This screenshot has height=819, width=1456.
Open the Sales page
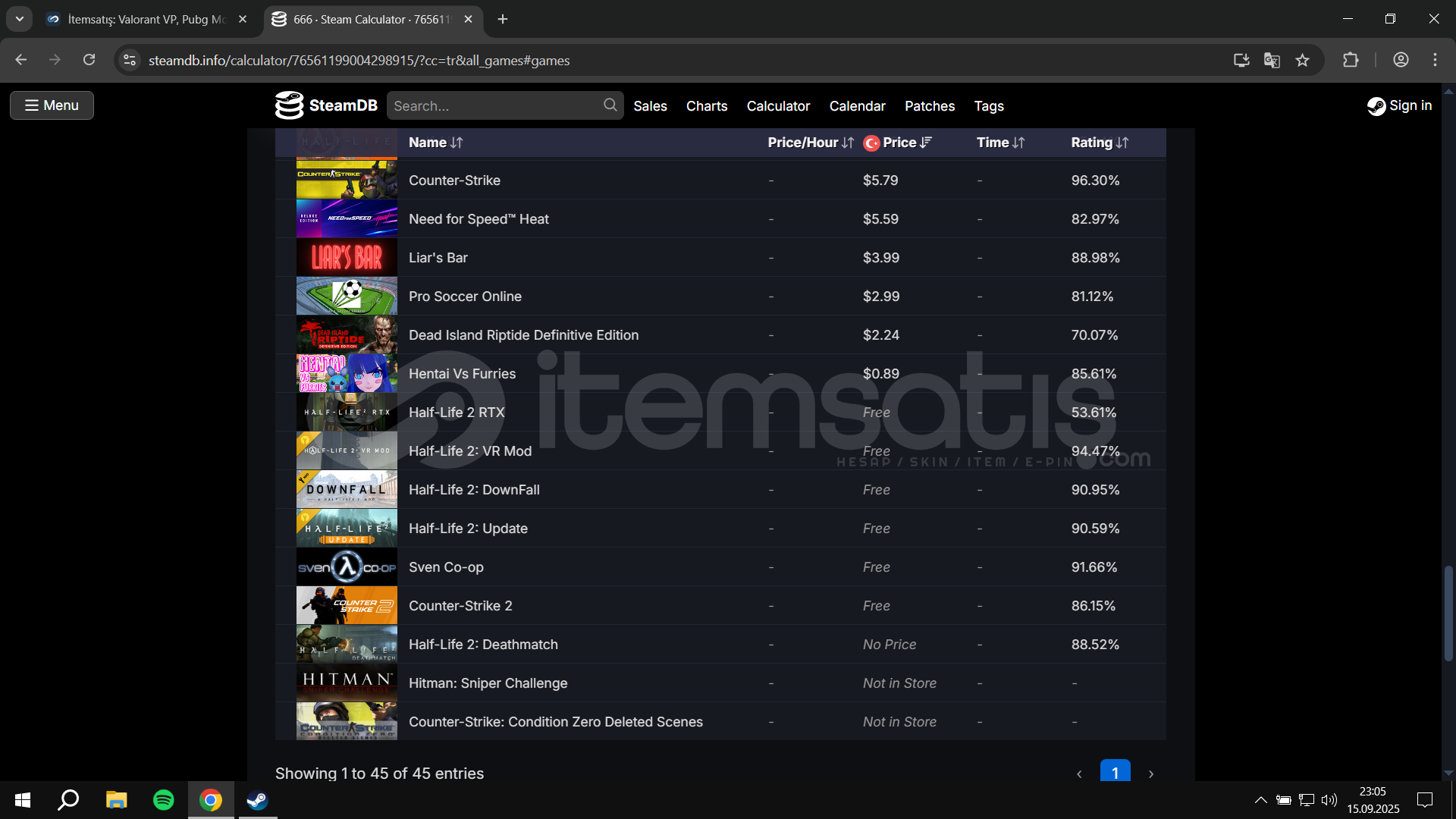tap(650, 106)
